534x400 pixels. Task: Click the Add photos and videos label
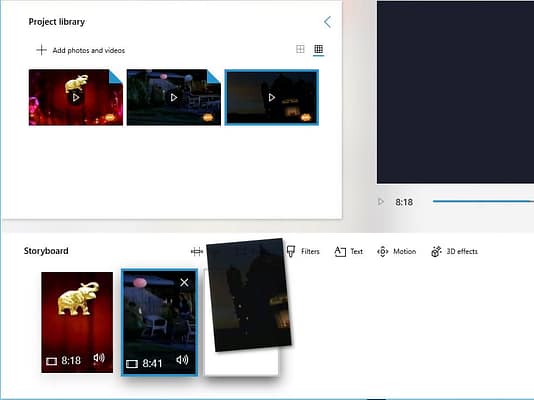point(89,50)
